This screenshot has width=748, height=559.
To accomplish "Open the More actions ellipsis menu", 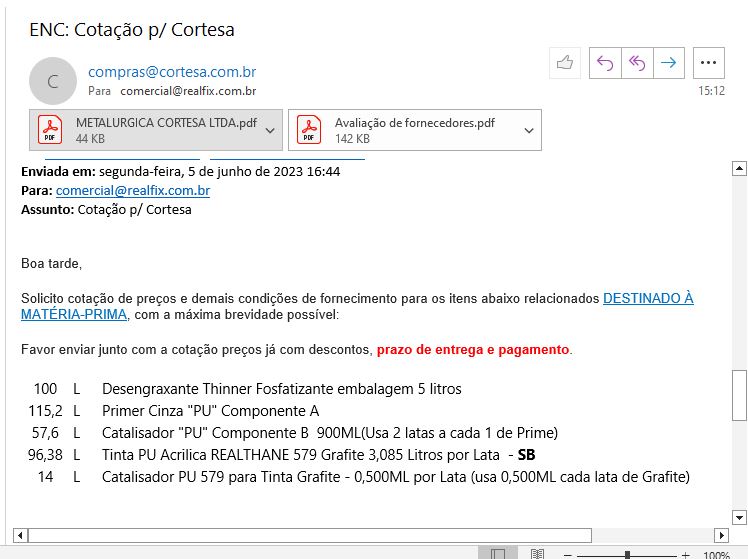I will pos(709,63).
